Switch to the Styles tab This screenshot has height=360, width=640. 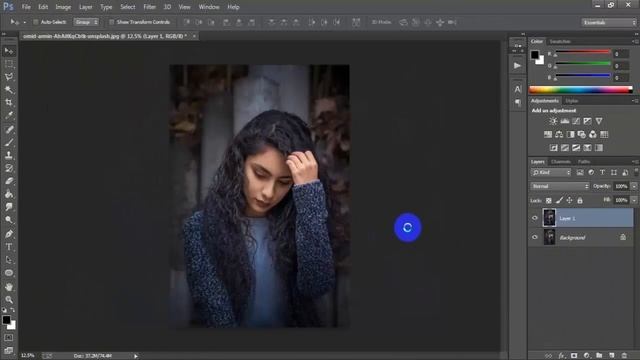click(x=571, y=100)
